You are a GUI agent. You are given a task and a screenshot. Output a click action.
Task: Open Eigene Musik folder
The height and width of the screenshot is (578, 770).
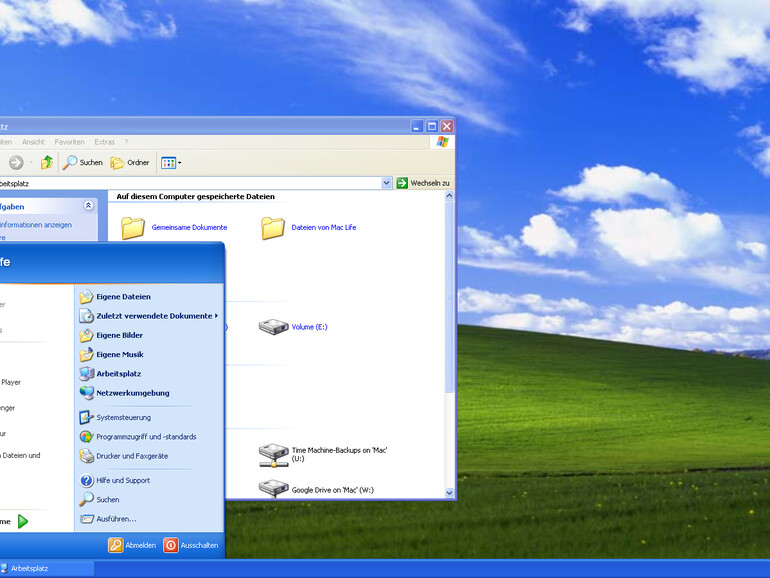[111, 355]
